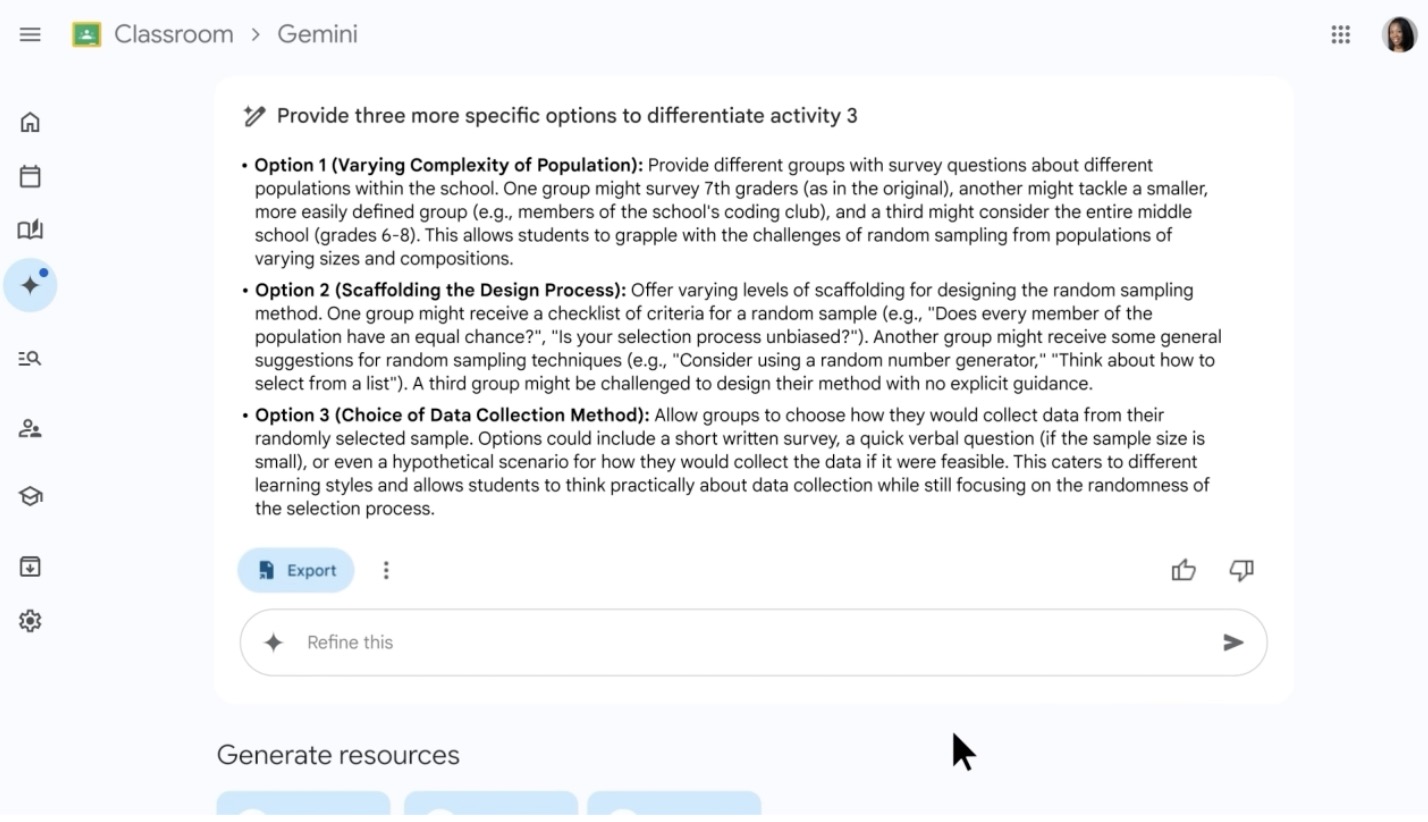Viewport: 1428px width, 822px height.
Task: Open the graduation cap sidebar icon
Action: click(x=30, y=496)
